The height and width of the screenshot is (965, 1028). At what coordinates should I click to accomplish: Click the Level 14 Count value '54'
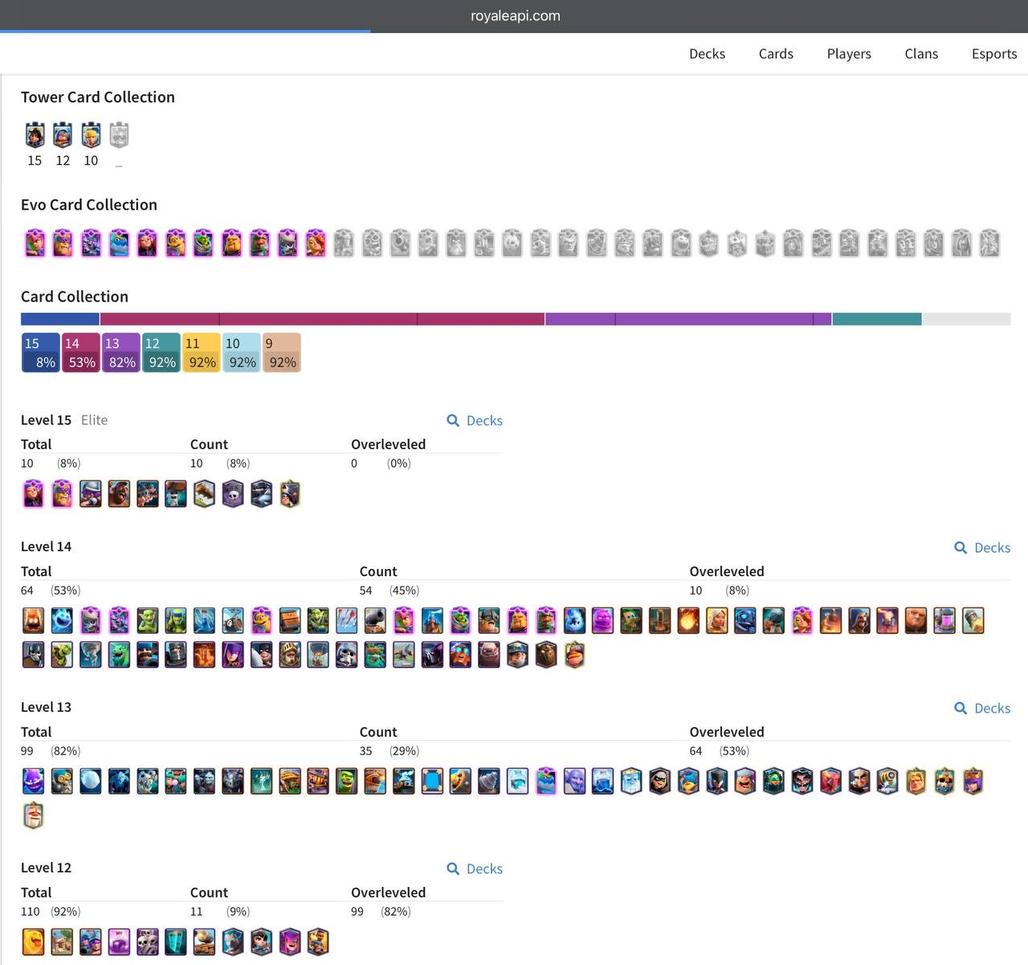pos(366,591)
